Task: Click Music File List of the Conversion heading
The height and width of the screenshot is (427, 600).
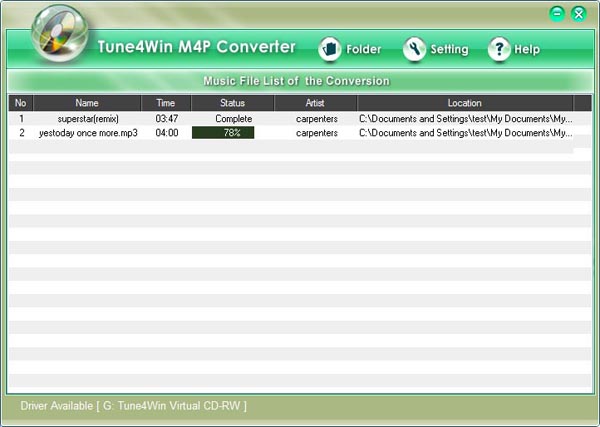Action: (297, 81)
